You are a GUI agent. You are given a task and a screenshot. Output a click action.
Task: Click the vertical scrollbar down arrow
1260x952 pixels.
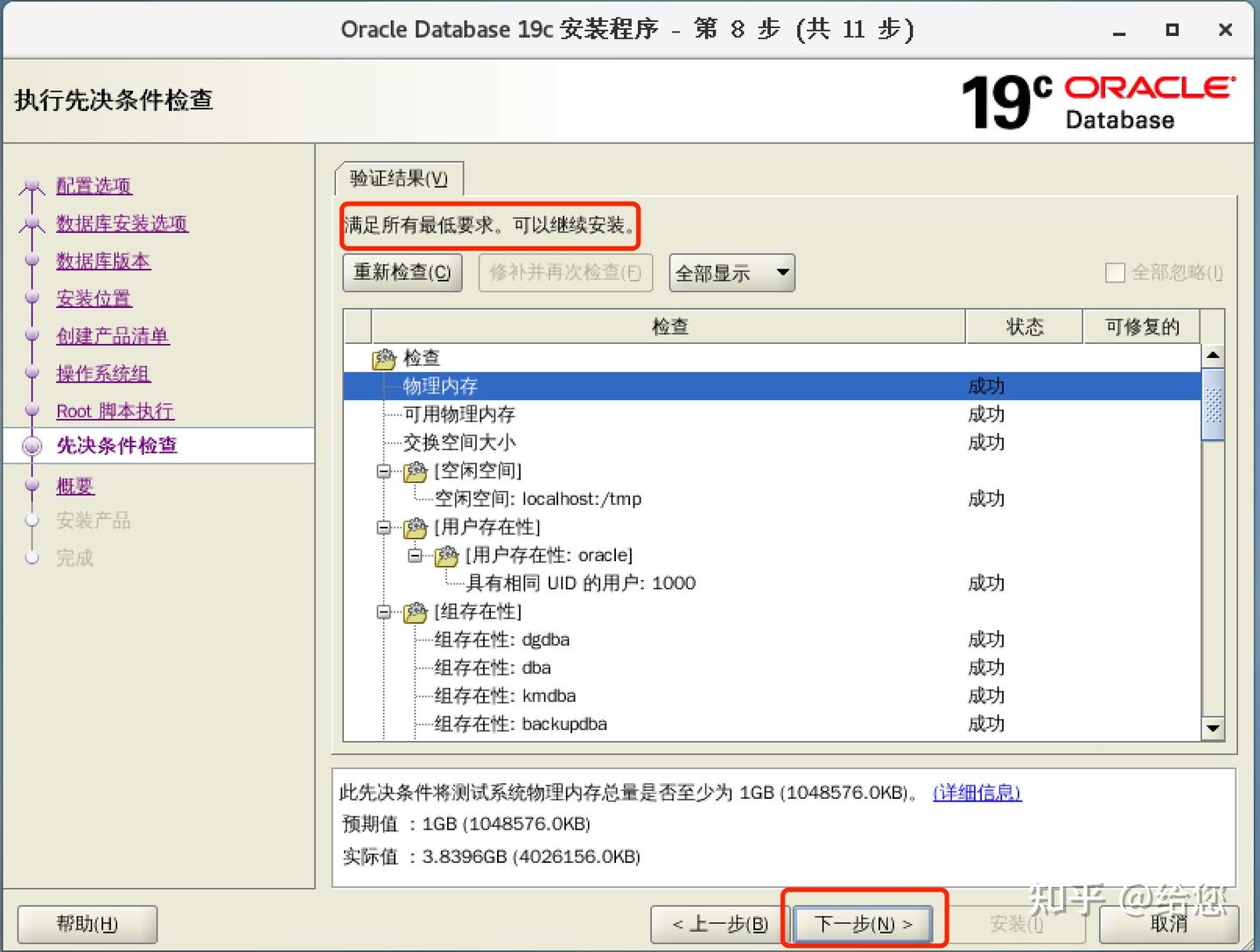1212,727
